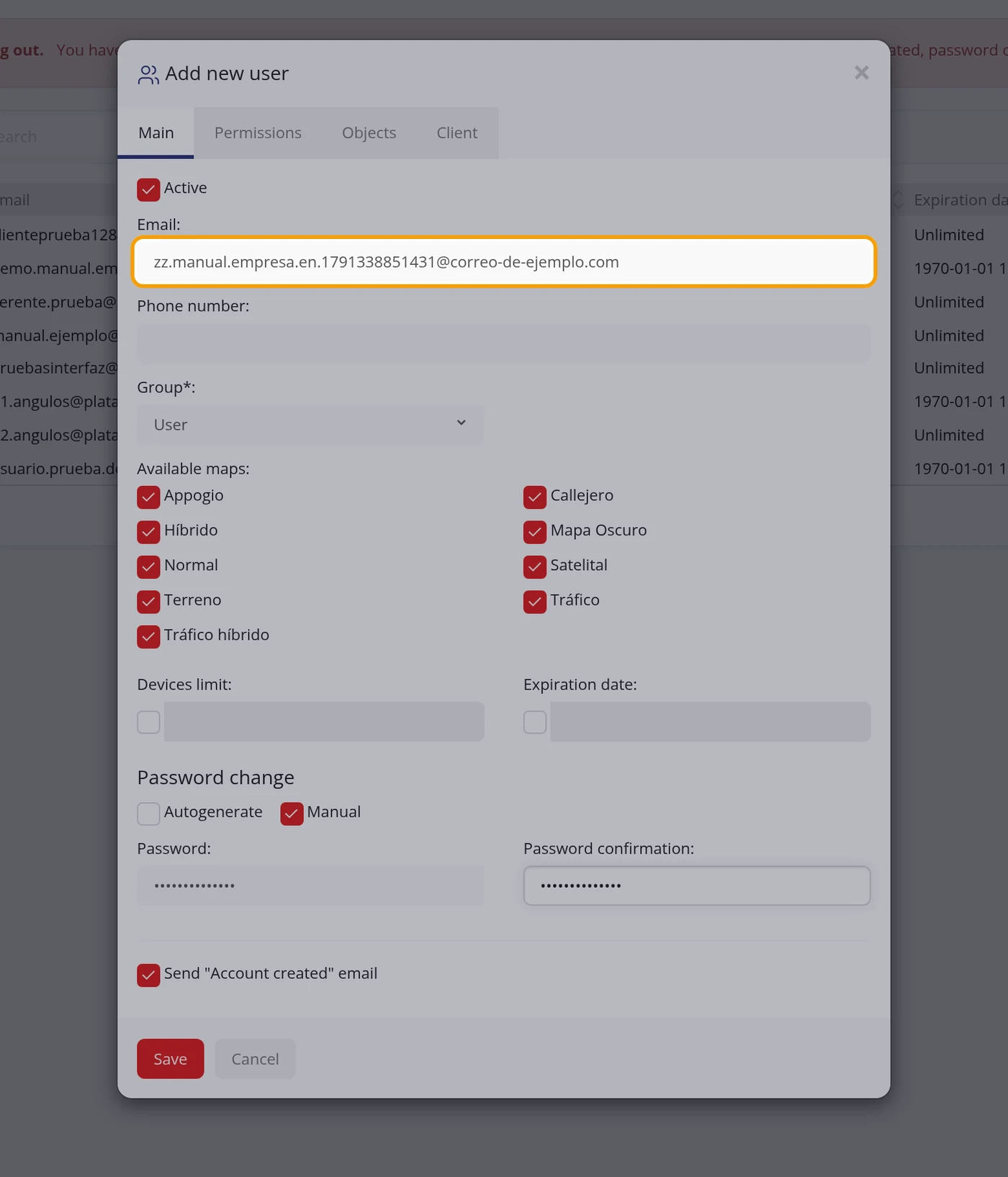
Task: Focus the Phone number field
Action: [x=504, y=343]
